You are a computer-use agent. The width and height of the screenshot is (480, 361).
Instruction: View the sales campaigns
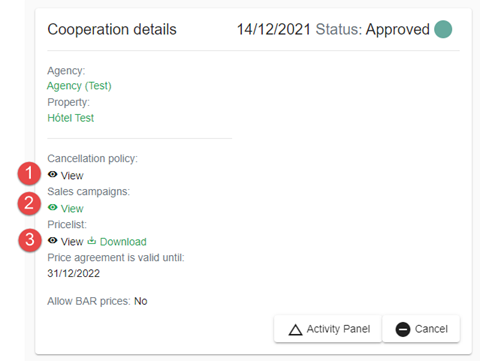(66, 208)
